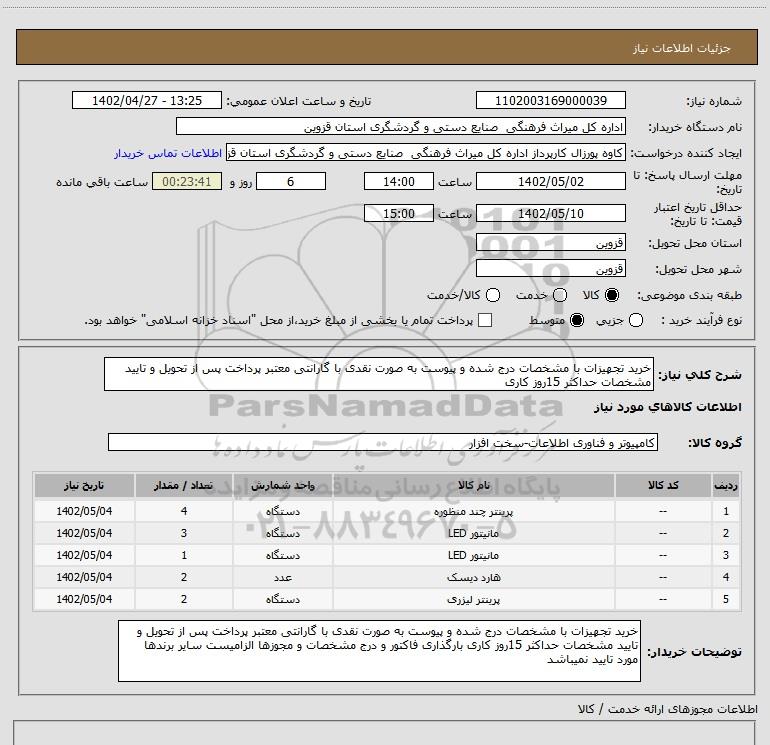Viewport: 770px width, 745px height.
Task: Click the نام کالا column header
Action: [x=473, y=486]
